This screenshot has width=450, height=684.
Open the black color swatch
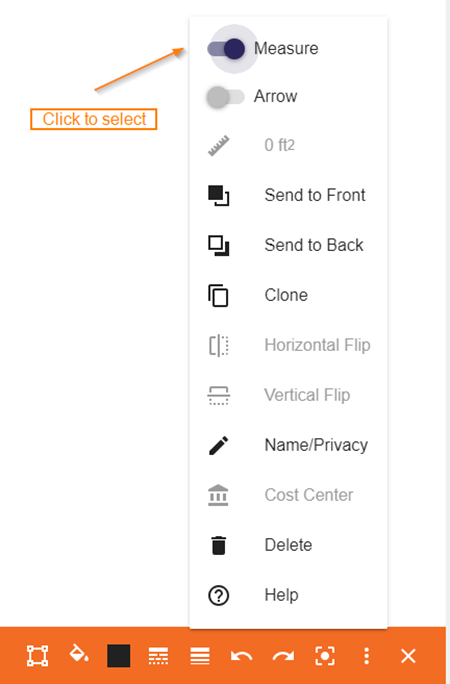[x=119, y=656]
